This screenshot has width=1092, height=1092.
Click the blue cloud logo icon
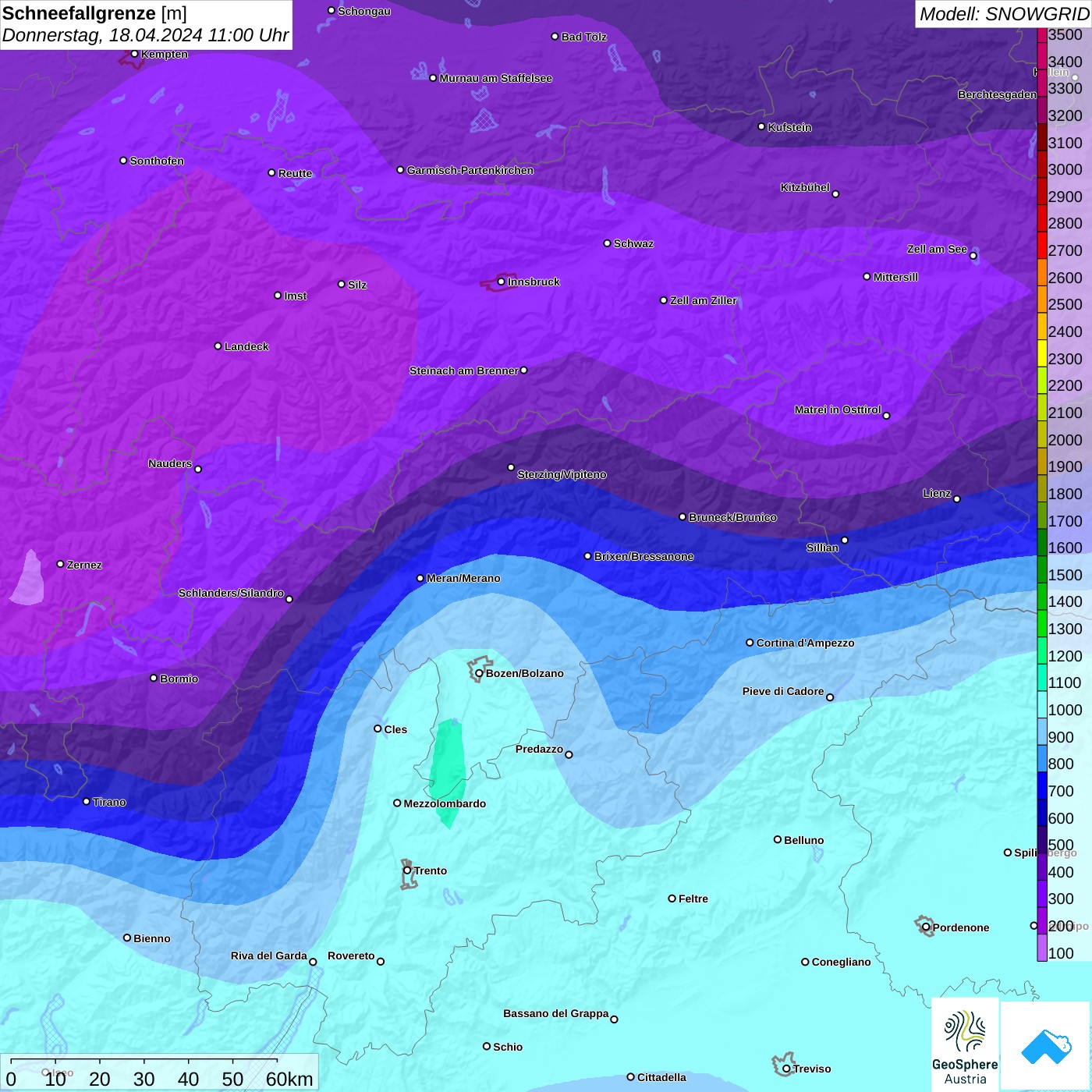pos(1045,1046)
